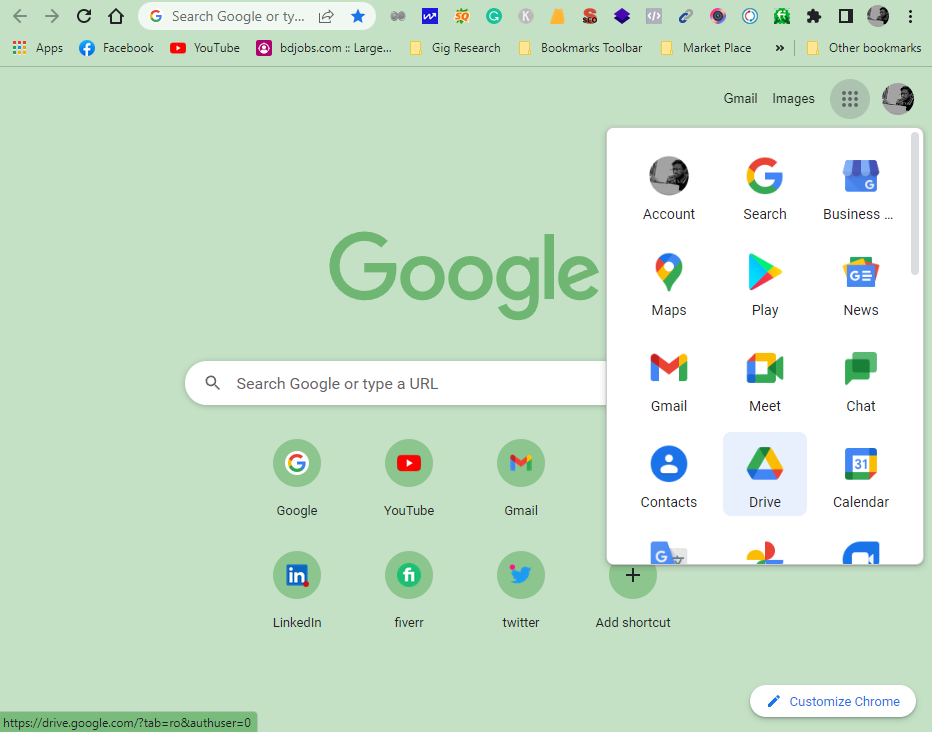
Task: Click the share page icon in address bar
Action: coord(326,16)
